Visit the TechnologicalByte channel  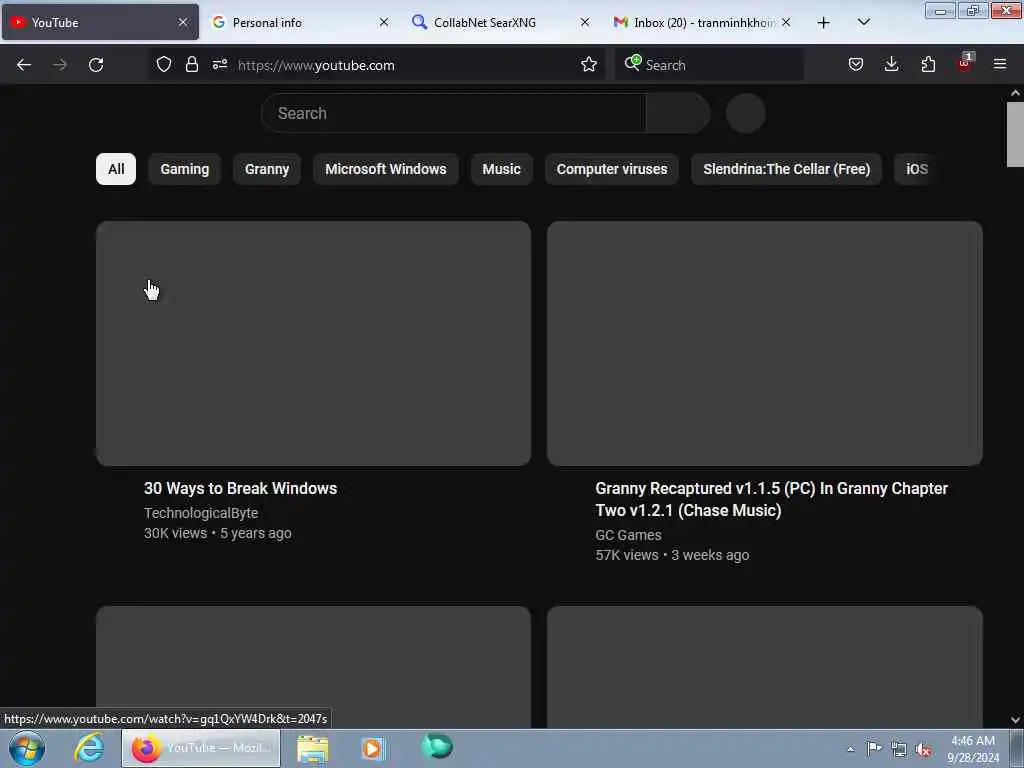201,513
